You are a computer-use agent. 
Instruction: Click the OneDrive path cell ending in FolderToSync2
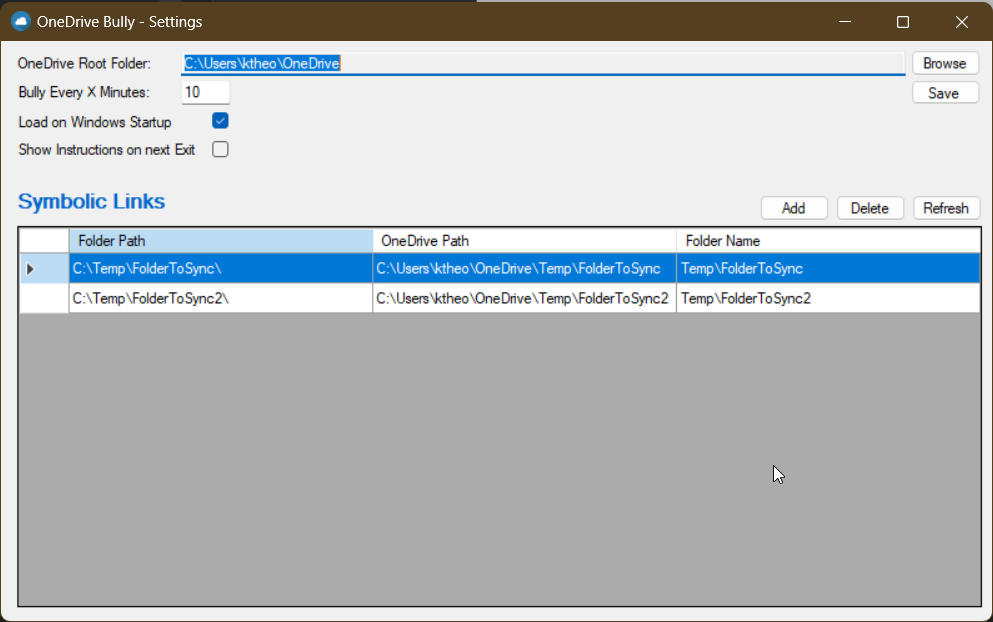pyautogui.click(x=525, y=298)
